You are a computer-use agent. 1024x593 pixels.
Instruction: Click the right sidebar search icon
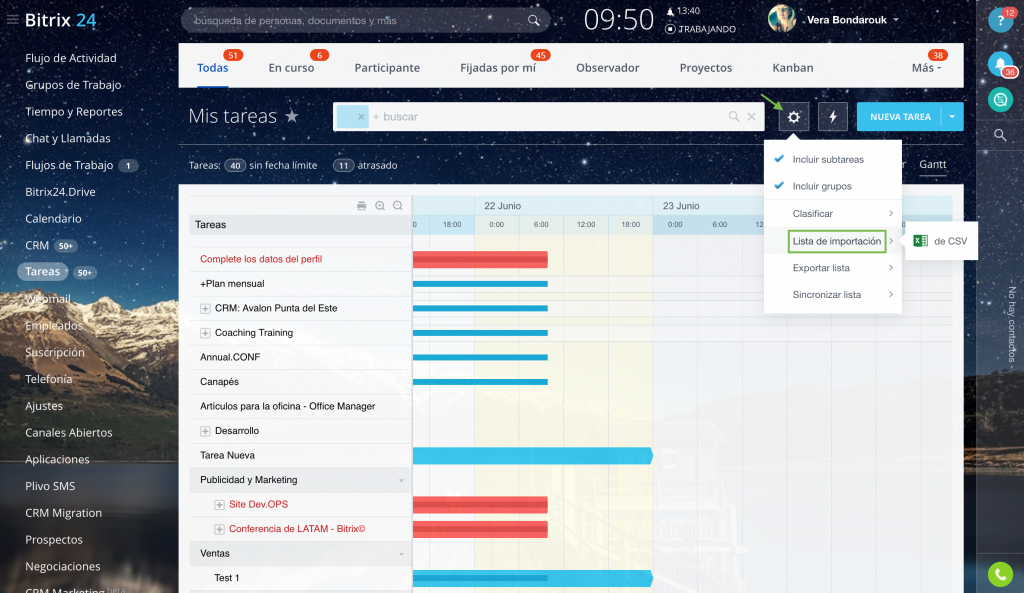1000,135
